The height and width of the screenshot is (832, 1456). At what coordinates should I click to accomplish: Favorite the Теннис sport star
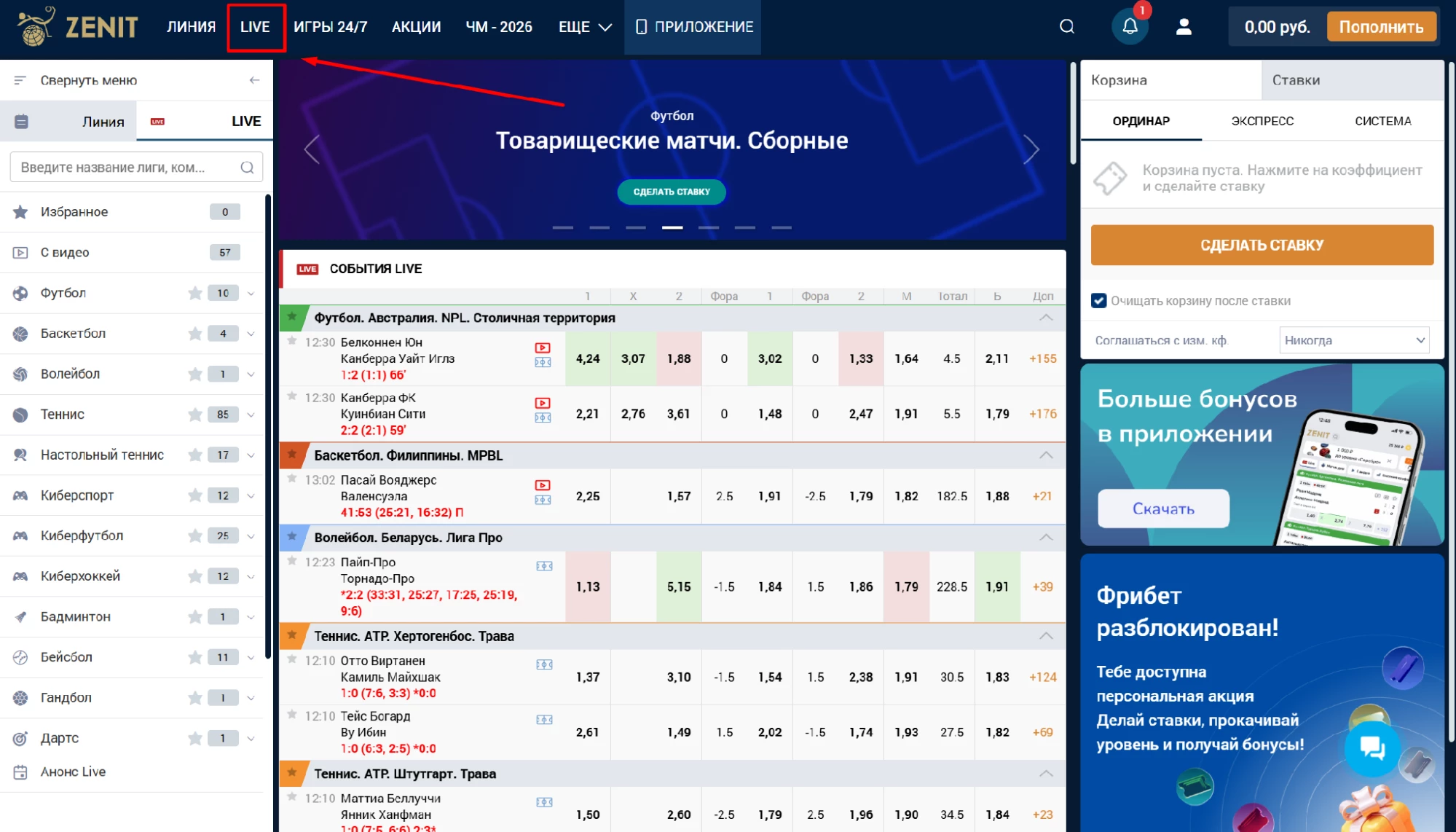pos(194,415)
